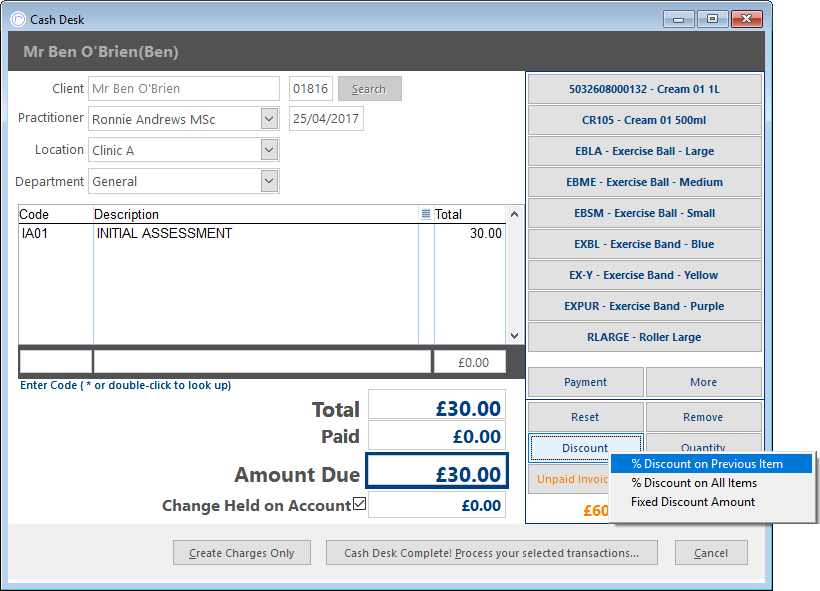The height and width of the screenshot is (591, 820).
Task: Click the Cancel button
Action: [x=711, y=553]
